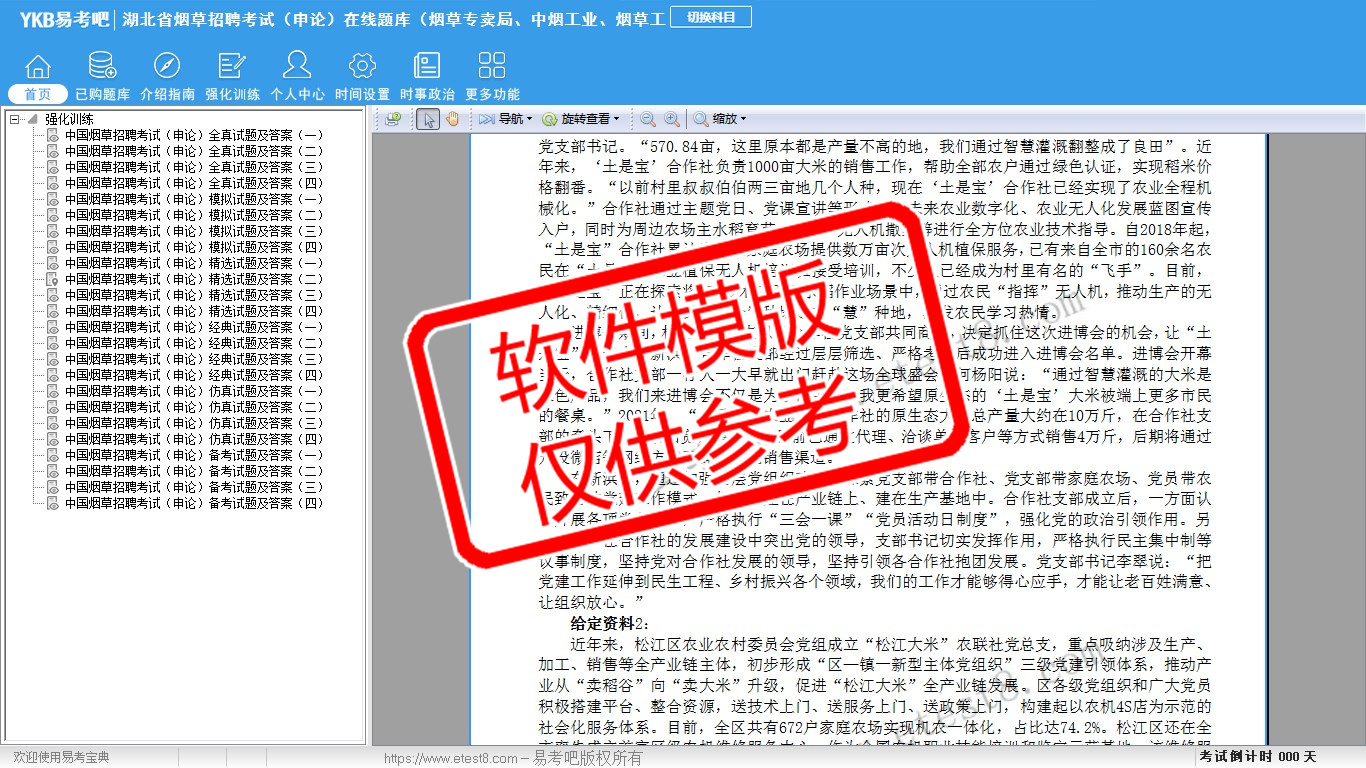
Task: Click the print help icon in document toolbar
Action: pyautogui.click(x=392, y=119)
